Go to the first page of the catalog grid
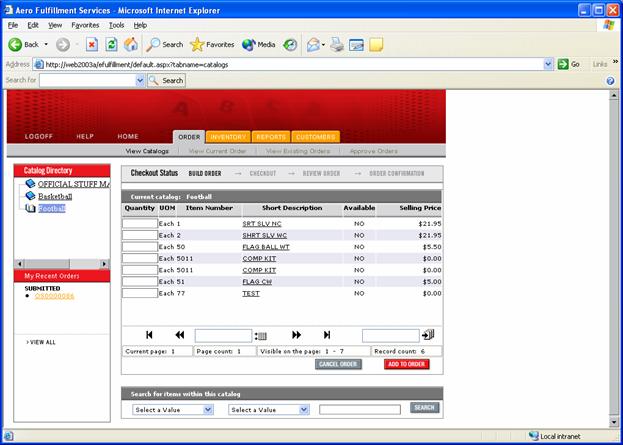Viewport: 623px width, 445px height. tap(149, 335)
